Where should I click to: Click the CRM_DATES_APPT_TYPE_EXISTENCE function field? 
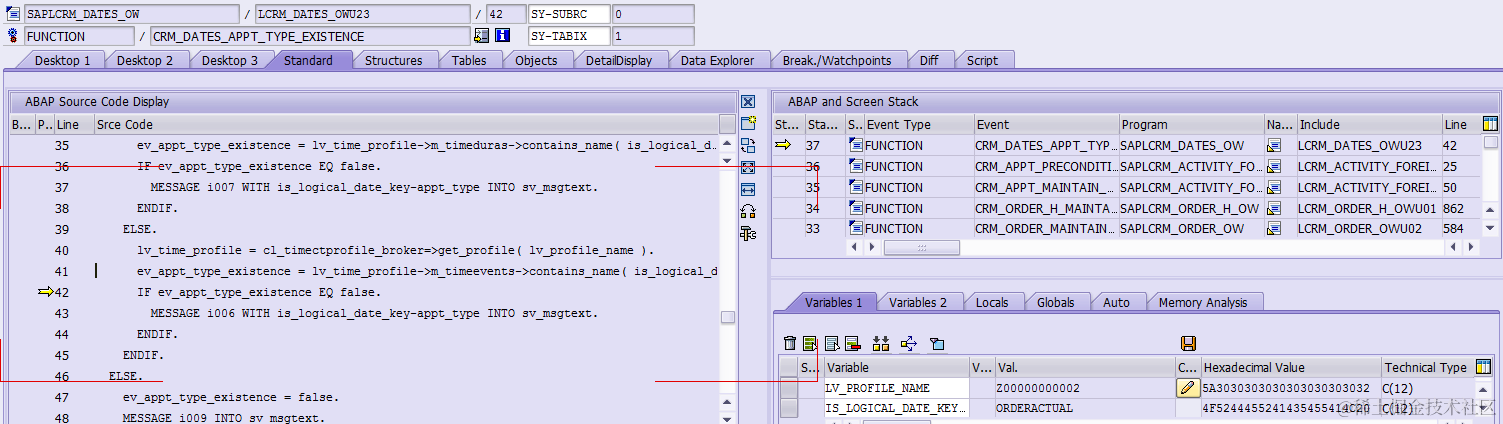tap(309, 36)
